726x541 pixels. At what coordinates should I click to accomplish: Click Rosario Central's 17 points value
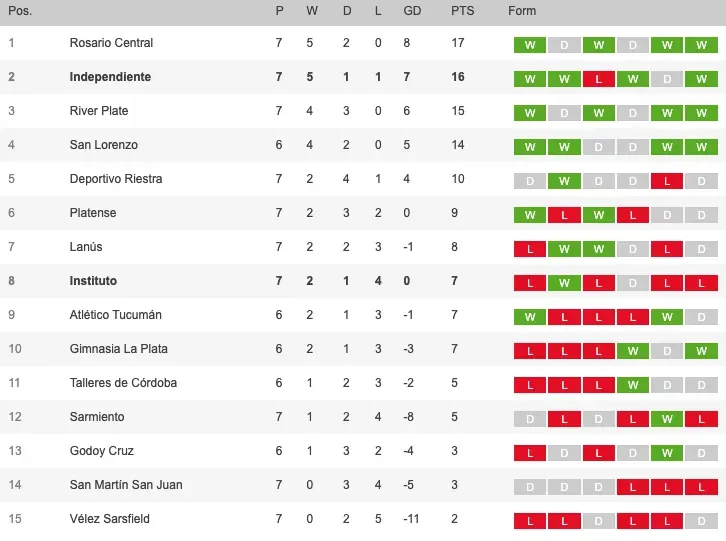[x=458, y=43]
